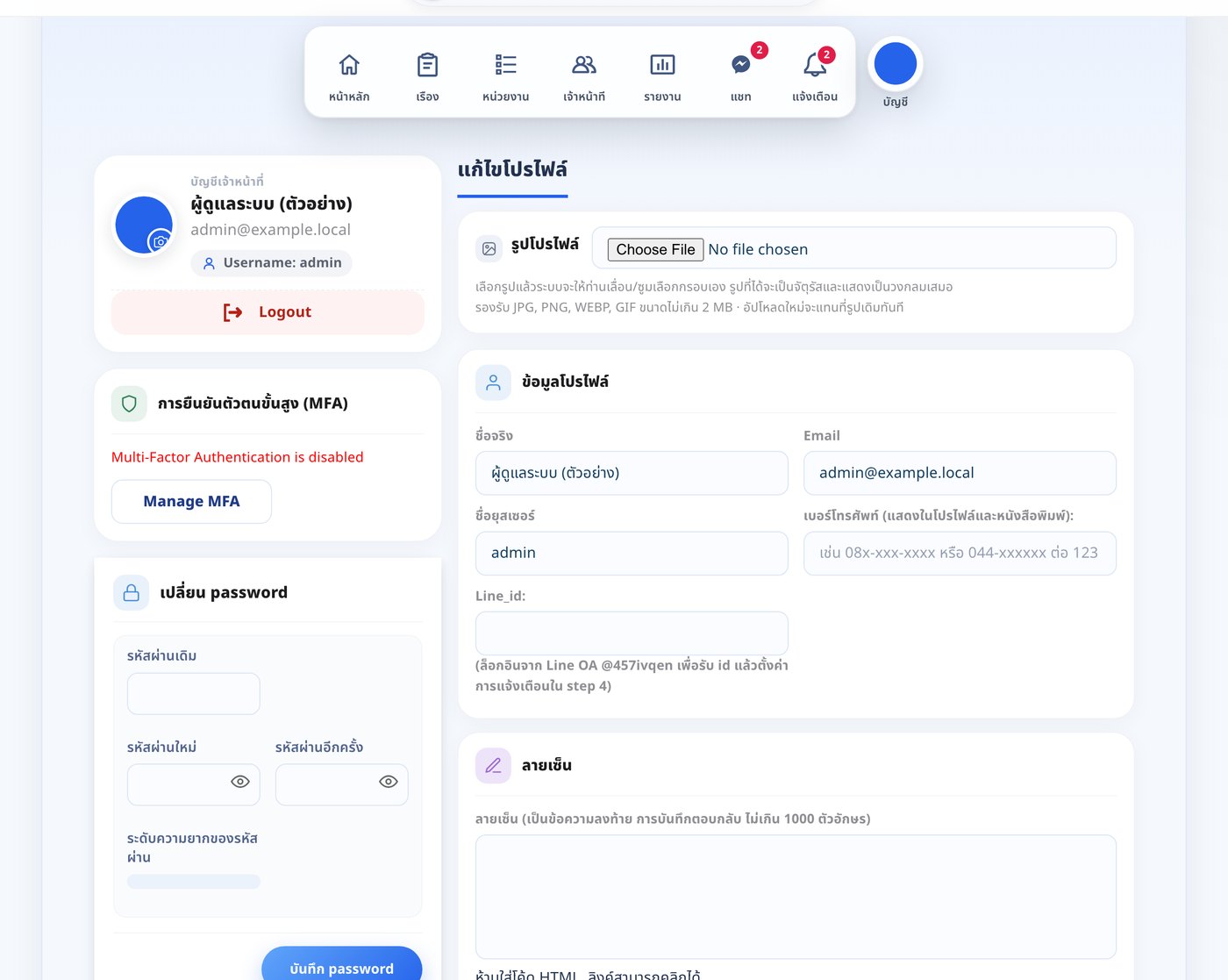Click the camera icon on profile avatar

click(161, 241)
